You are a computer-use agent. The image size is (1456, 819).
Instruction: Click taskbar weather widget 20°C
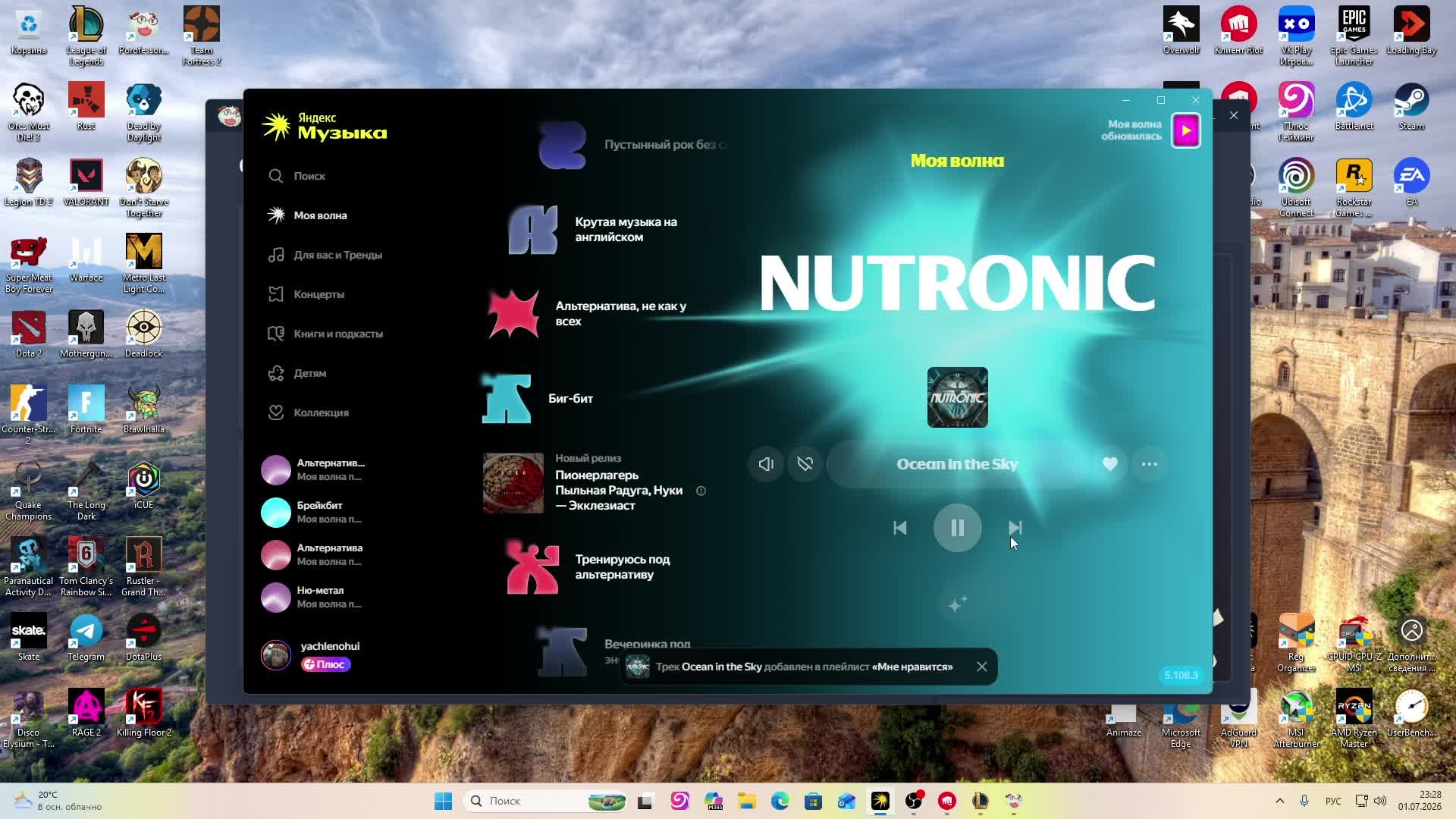[58, 801]
